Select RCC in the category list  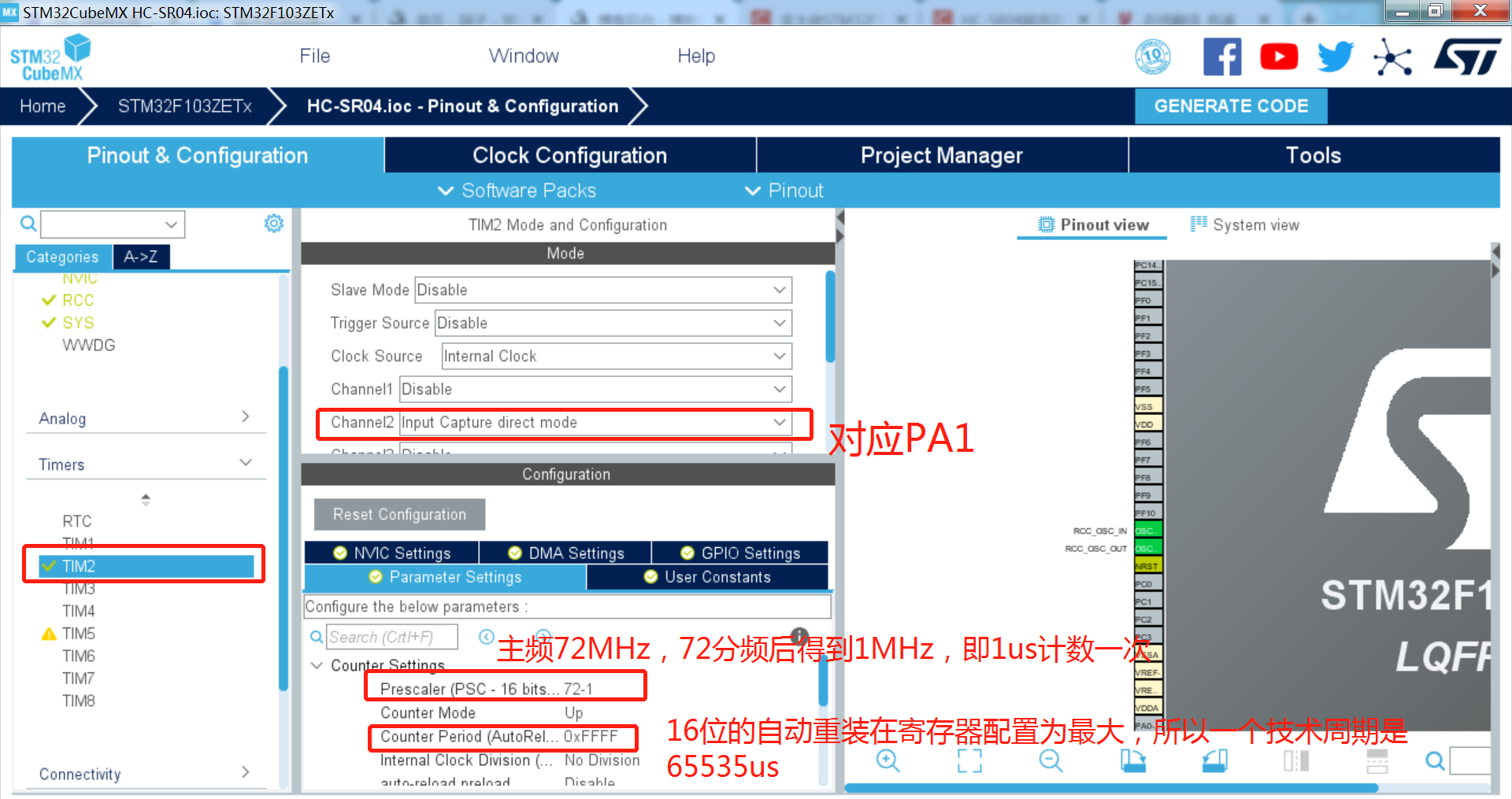pyautogui.click(x=78, y=300)
